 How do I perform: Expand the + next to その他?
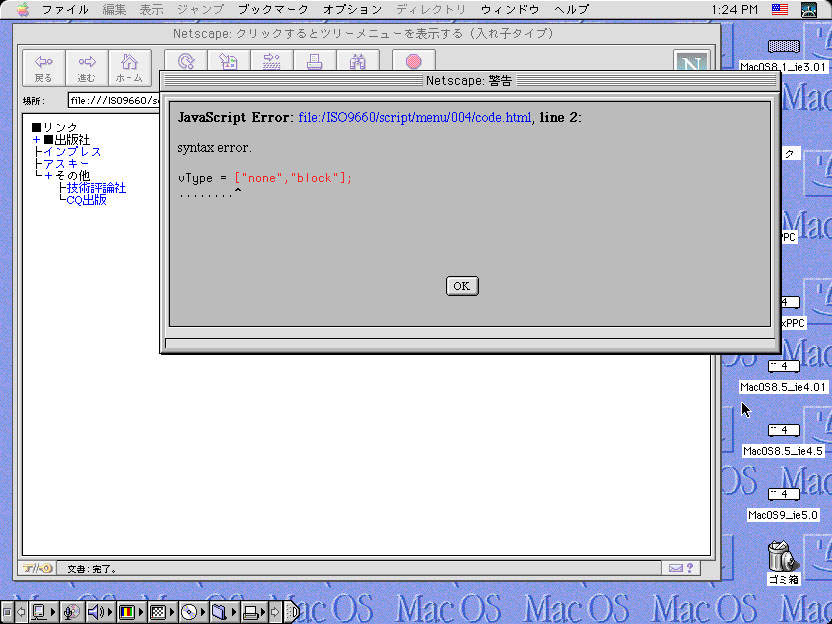click(x=48, y=176)
